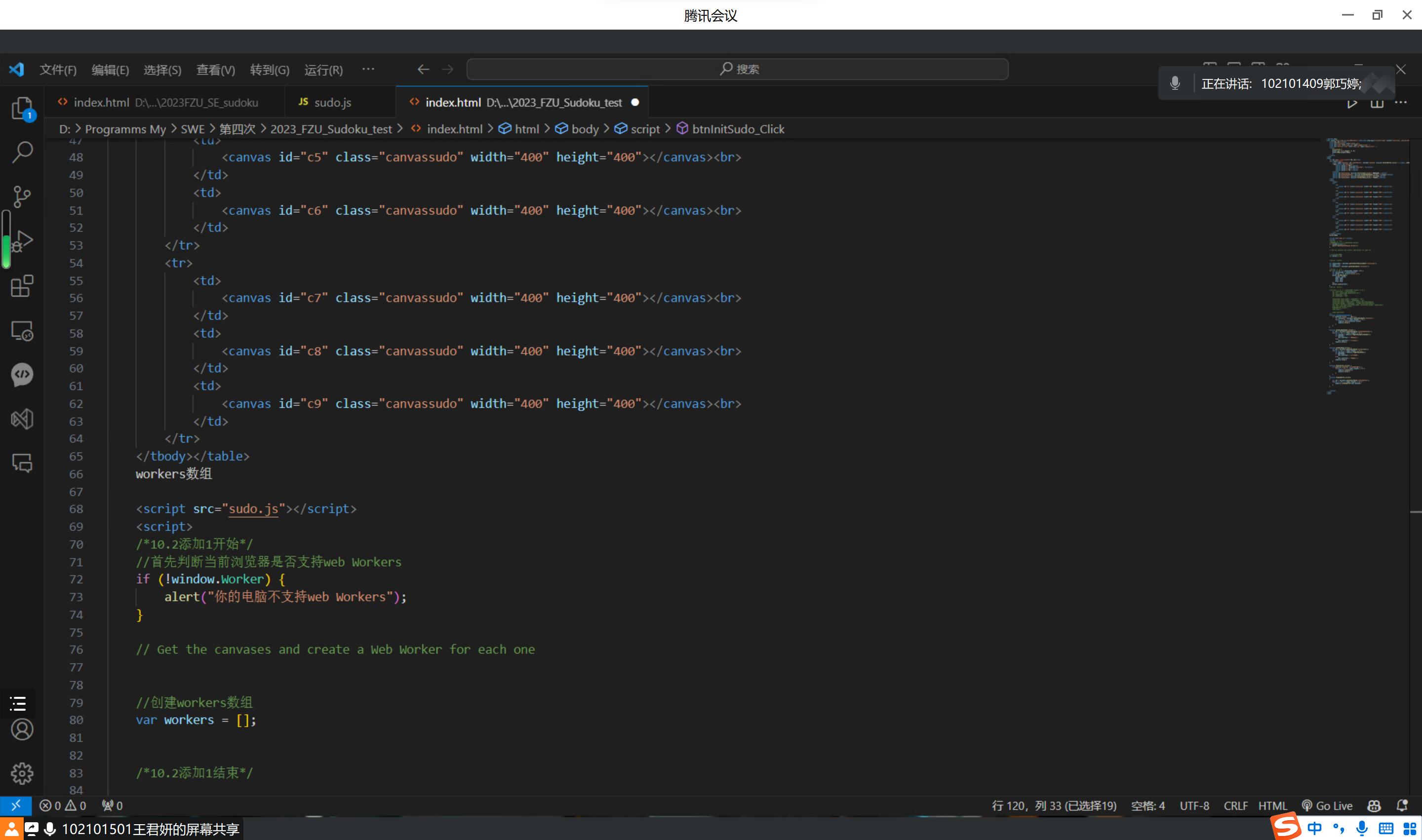Open the outline list icon above Accounts
Image resolution: width=1422 pixels, height=840 pixels.
tap(18, 704)
